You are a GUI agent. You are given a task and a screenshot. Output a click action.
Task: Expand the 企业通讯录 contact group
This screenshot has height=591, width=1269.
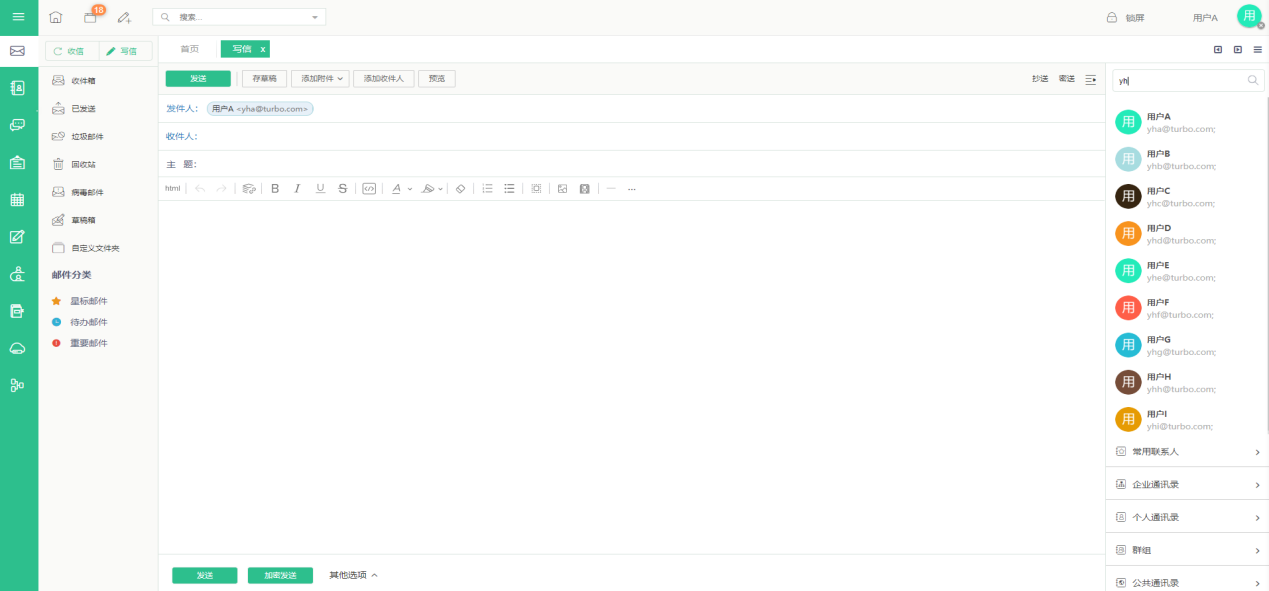coord(1187,485)
